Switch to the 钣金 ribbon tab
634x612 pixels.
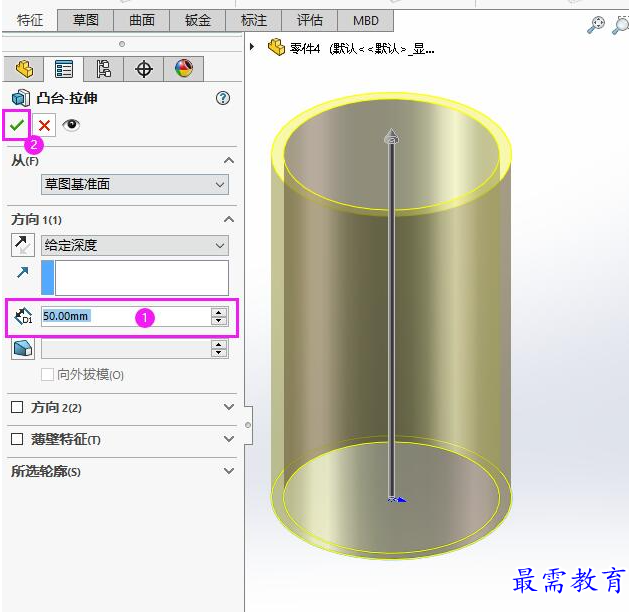(198, 20)
